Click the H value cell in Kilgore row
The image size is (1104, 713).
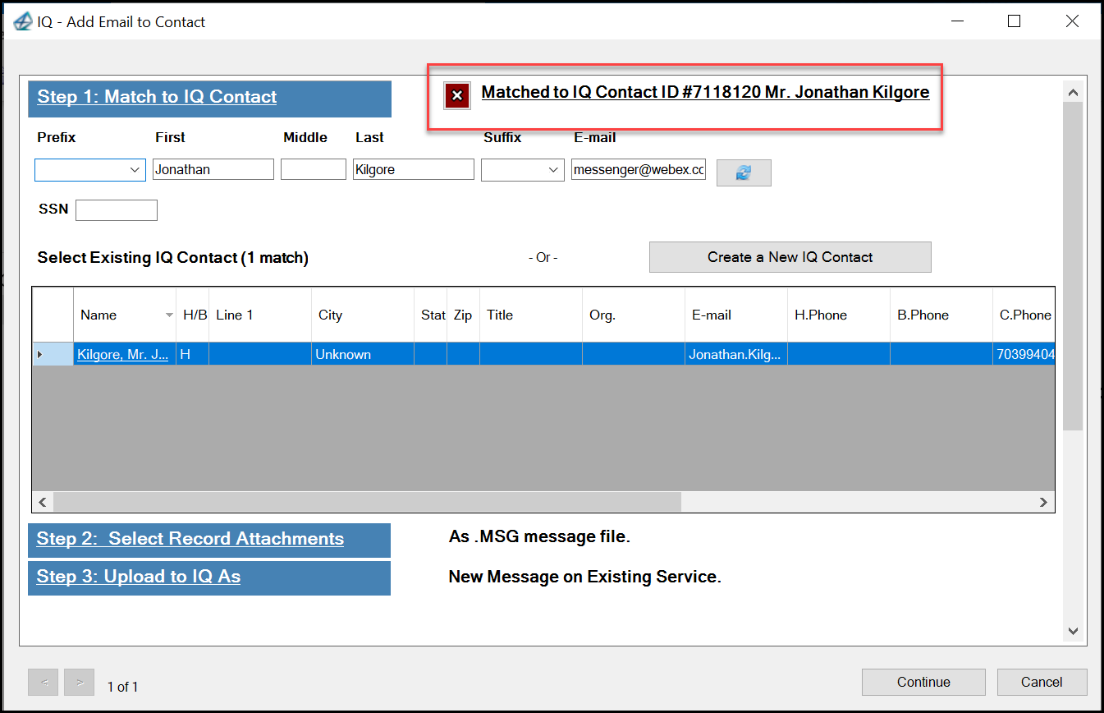[x=192, y=354]
